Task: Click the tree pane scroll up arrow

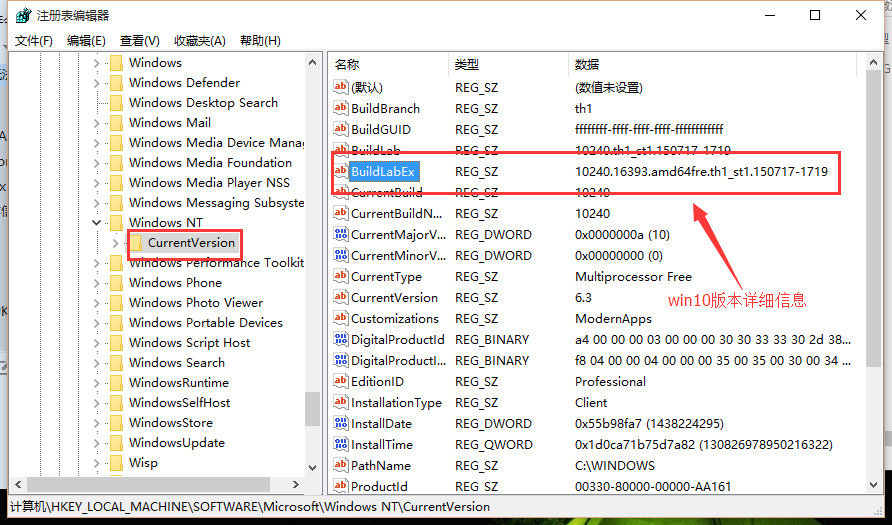Action: coord(312,62)
